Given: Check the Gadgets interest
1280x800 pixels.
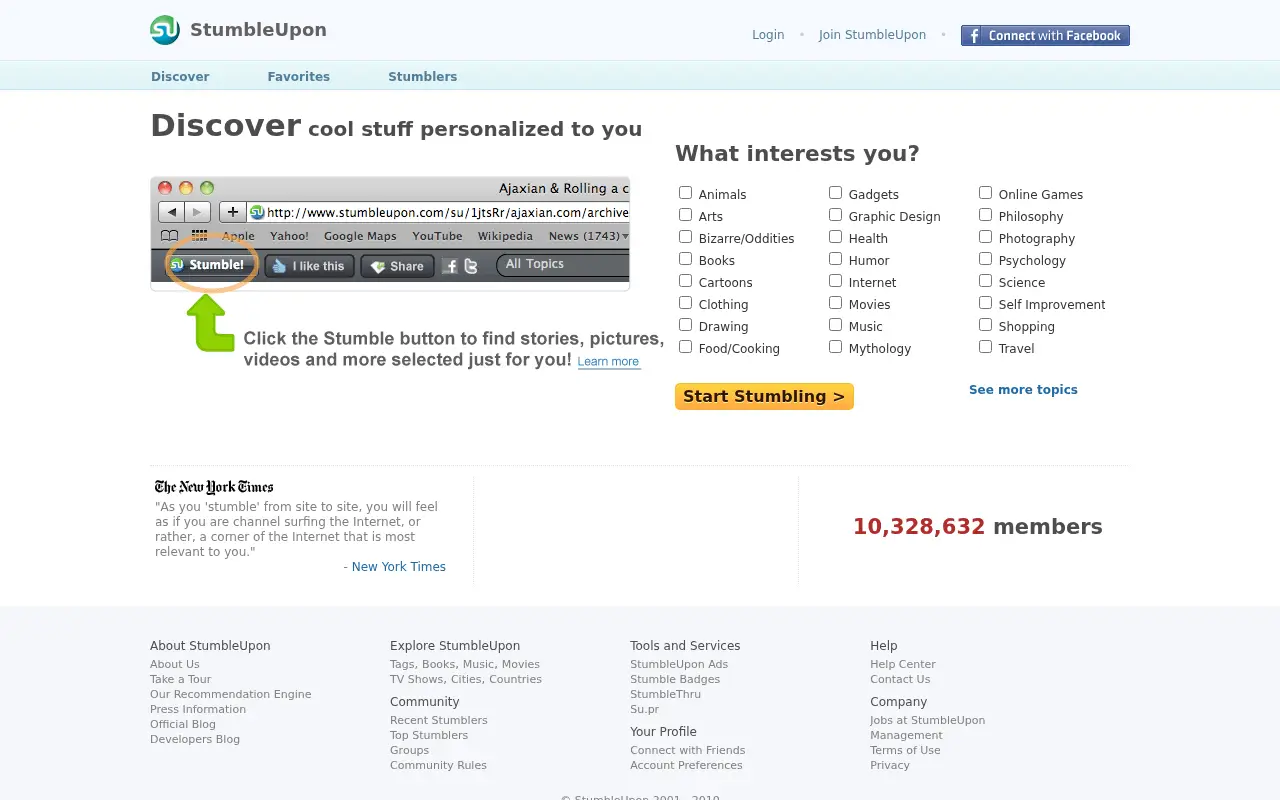Looking at the screenshot, I should 835,193.
